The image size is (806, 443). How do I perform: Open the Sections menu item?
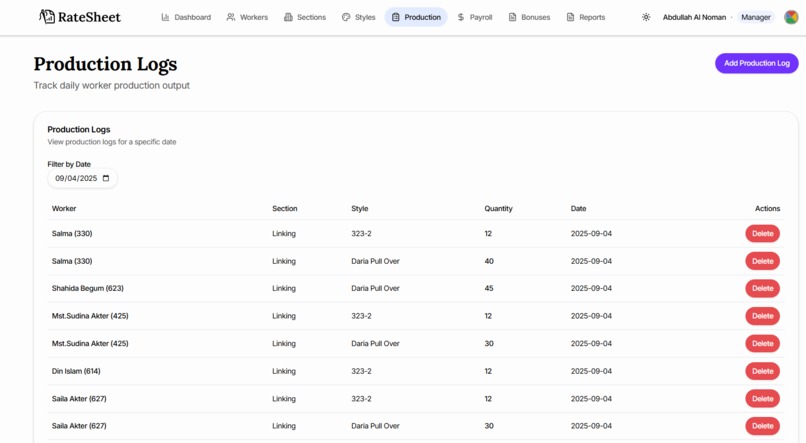[305, 17]
